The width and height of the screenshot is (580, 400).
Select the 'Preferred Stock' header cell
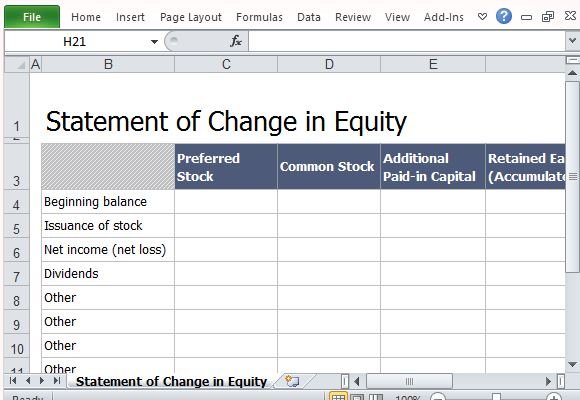click(226, 167)
